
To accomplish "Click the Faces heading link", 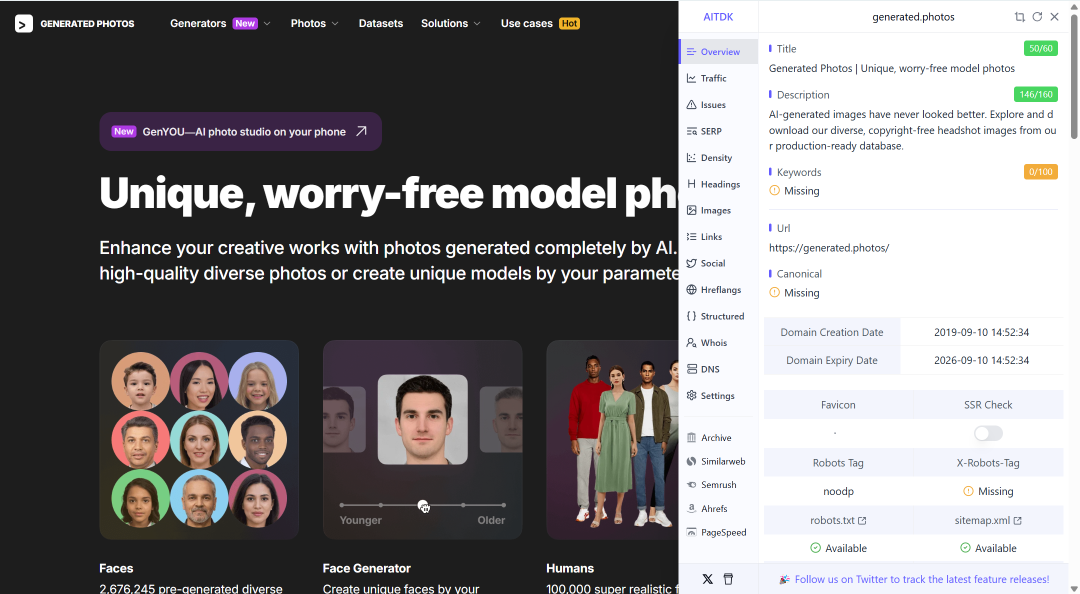I will 116,569.
